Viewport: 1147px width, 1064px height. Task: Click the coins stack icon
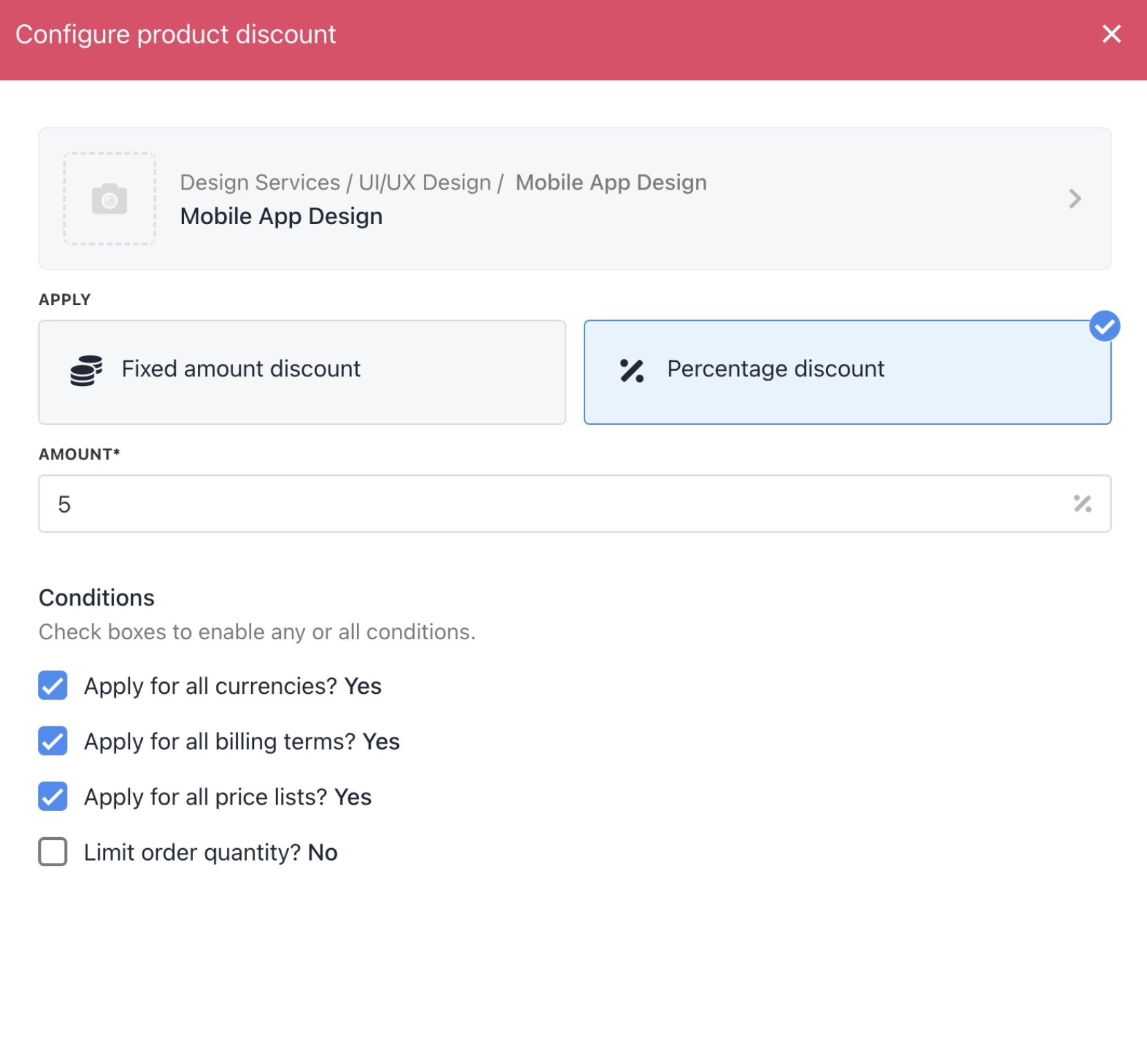pos(86,370)
